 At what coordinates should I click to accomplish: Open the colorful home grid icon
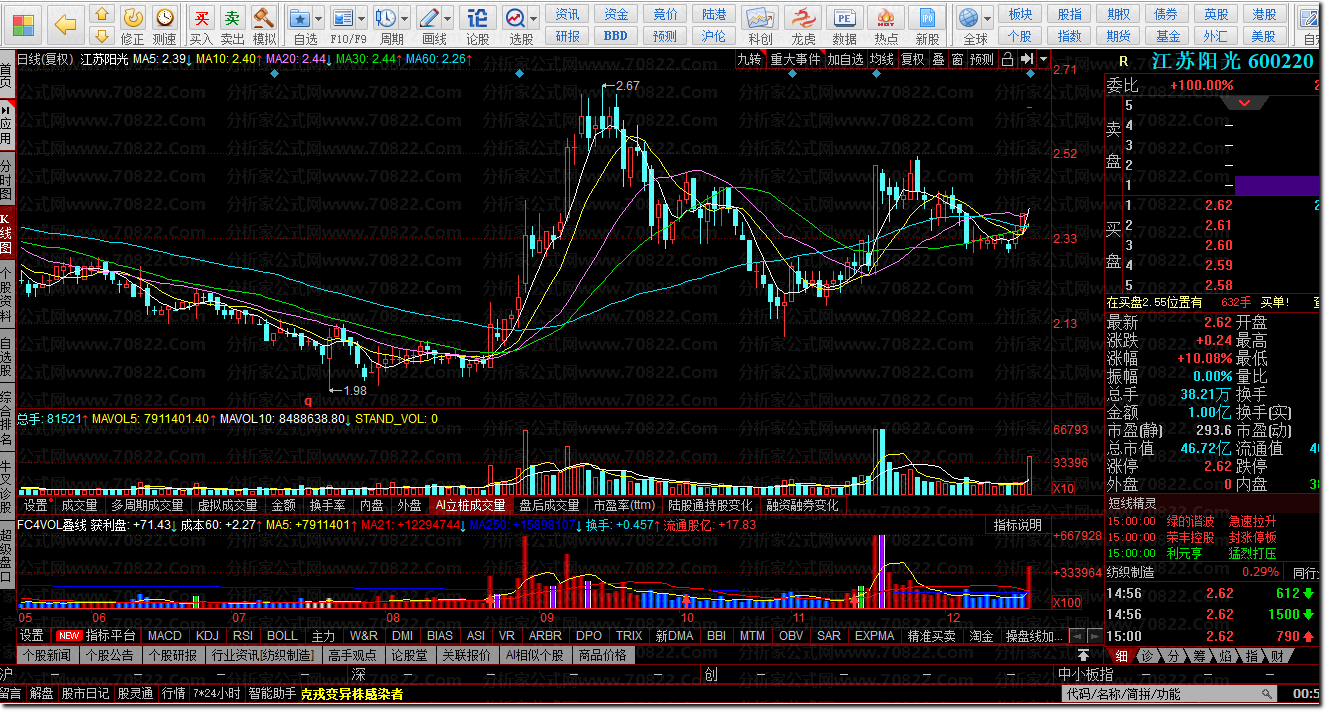[x=22, y=23]
